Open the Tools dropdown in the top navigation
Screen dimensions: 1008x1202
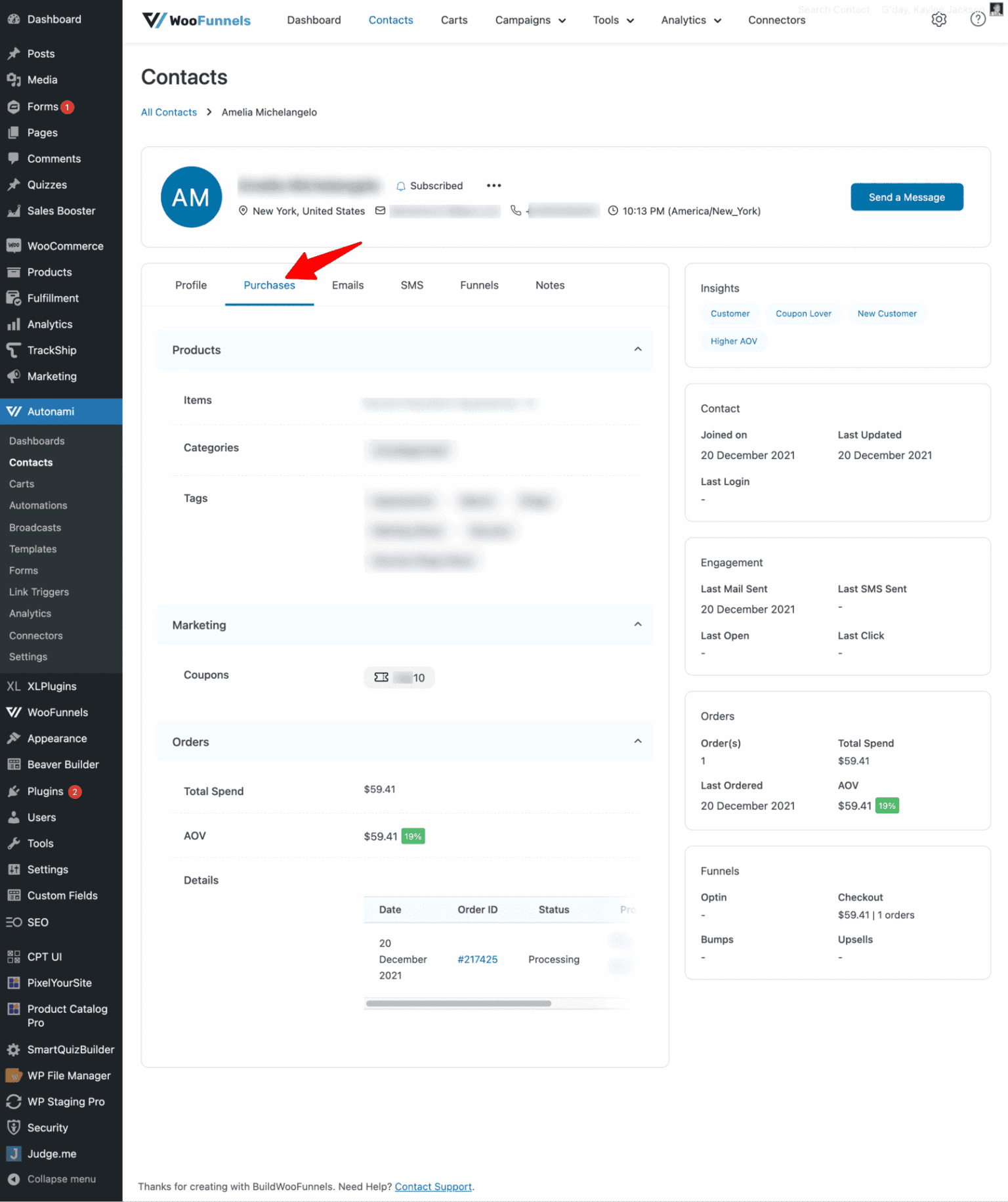pos(613,20)
